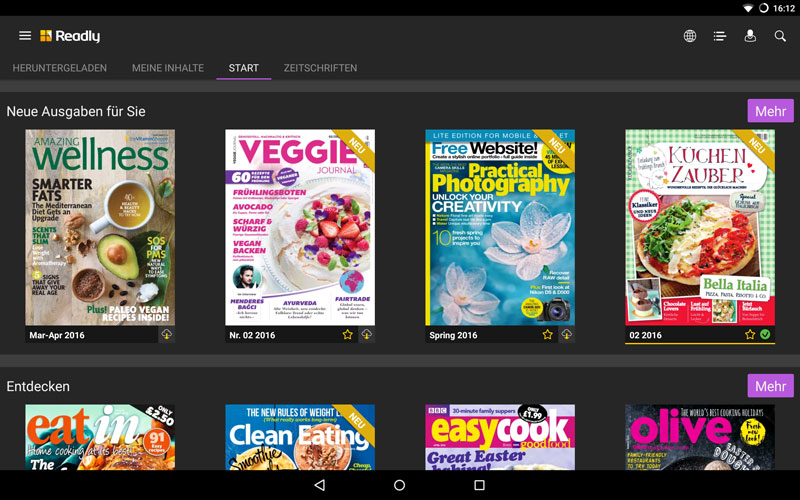Viewport: 800px width, 500px height.
Task: Click Mehr next to Entdecken
Action: click(770, 386)
